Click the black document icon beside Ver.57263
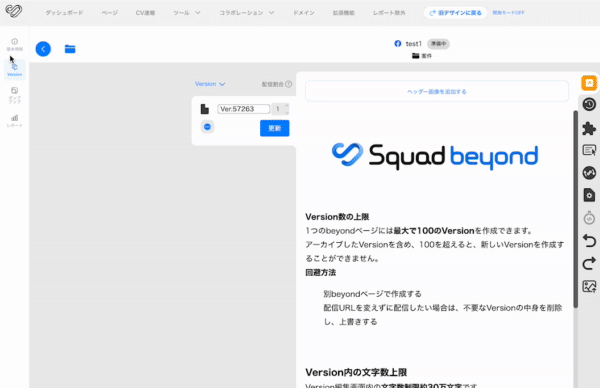This screenshot has height=388, width=600. [x=205, y=109]
